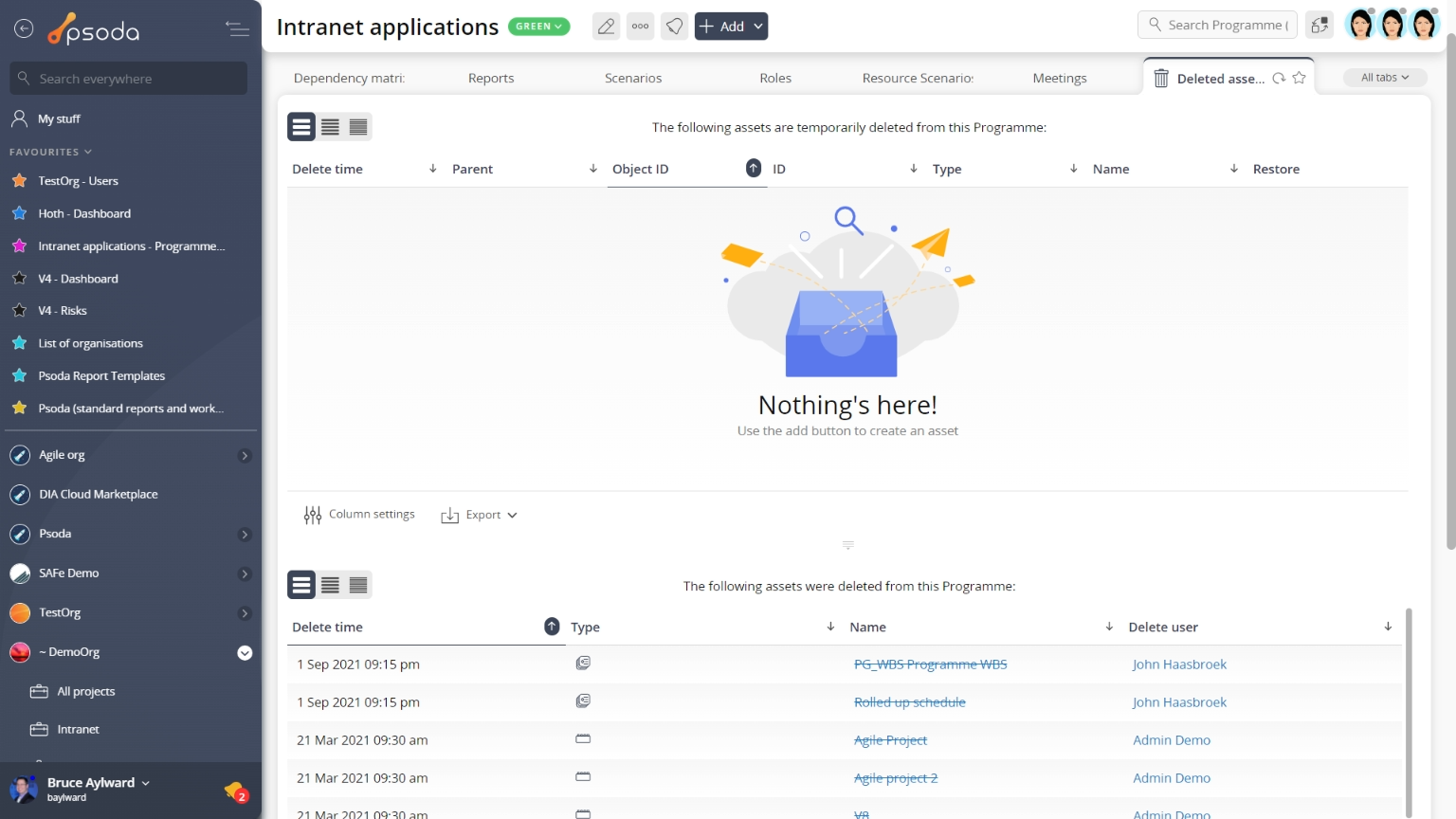Collapse the sidebar using the menu icon
1456x819 pixels.
(x=237, y=29)
